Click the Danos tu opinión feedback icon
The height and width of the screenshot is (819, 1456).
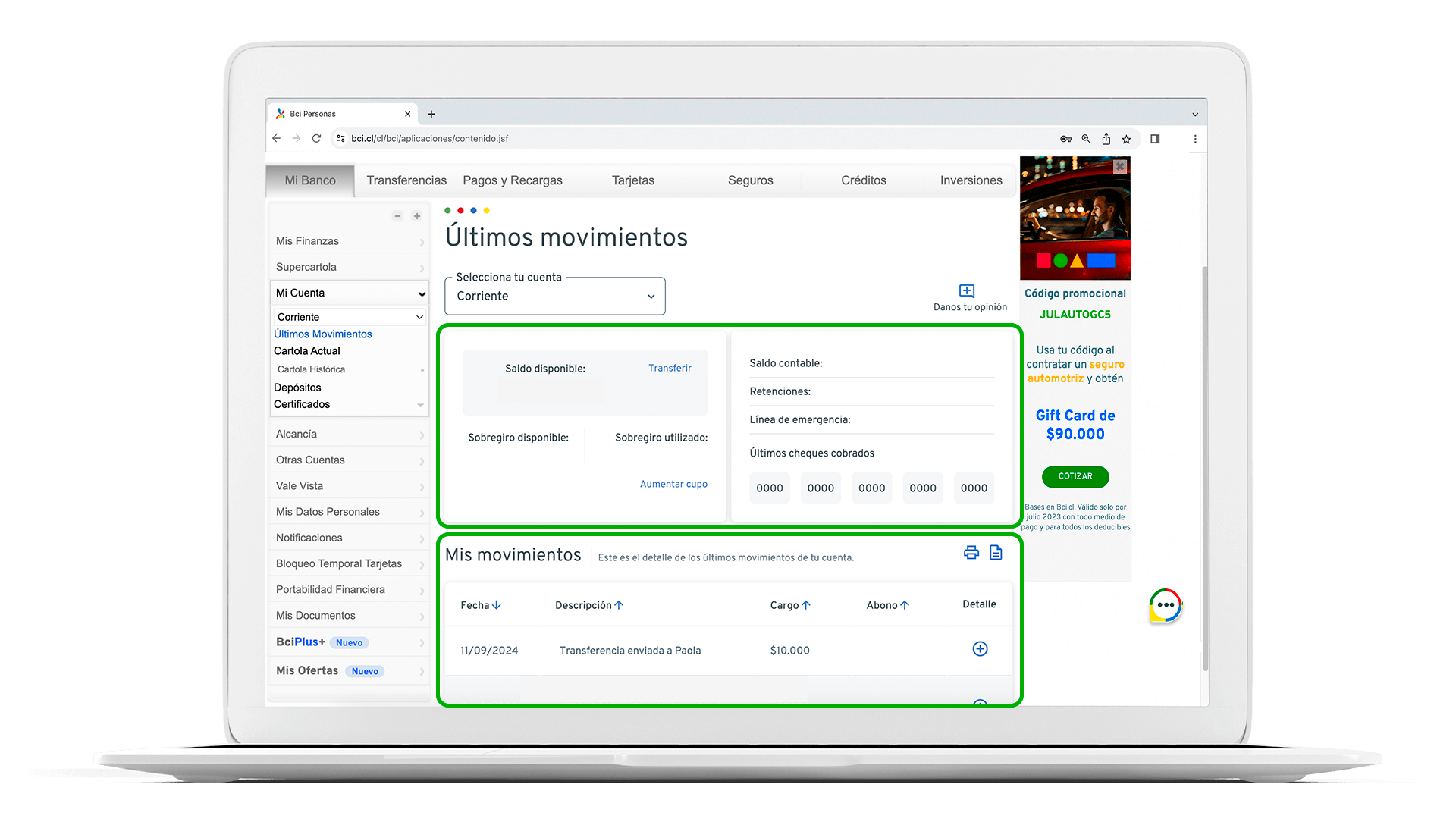[967, 291]
